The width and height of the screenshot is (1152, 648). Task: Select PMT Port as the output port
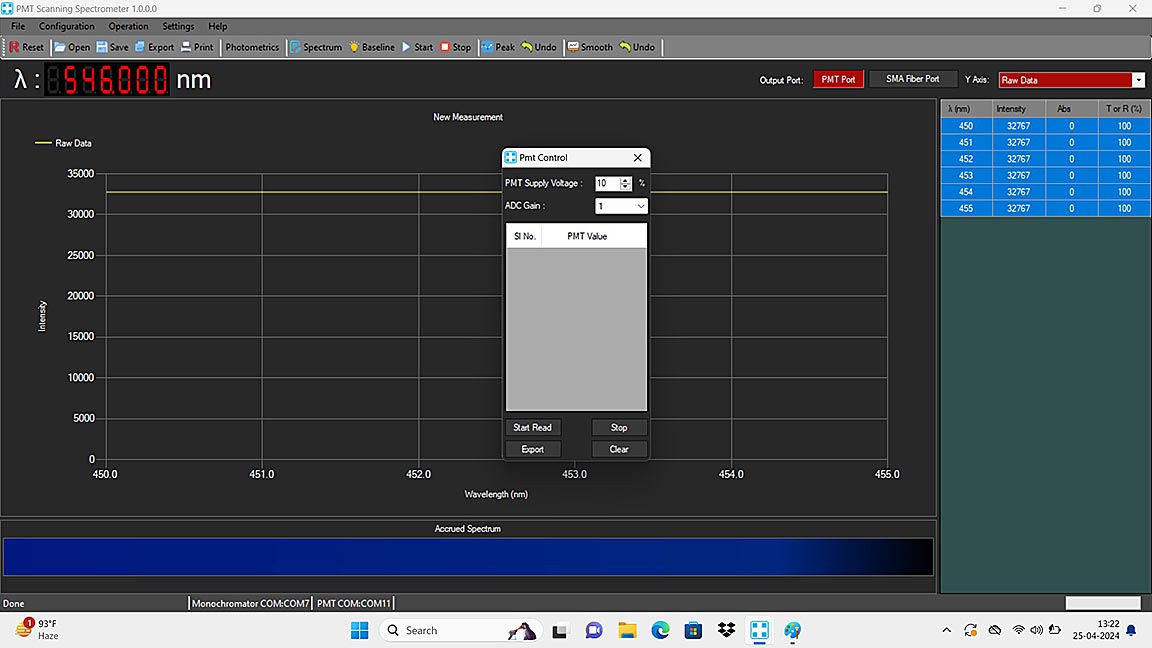[838, 79]
